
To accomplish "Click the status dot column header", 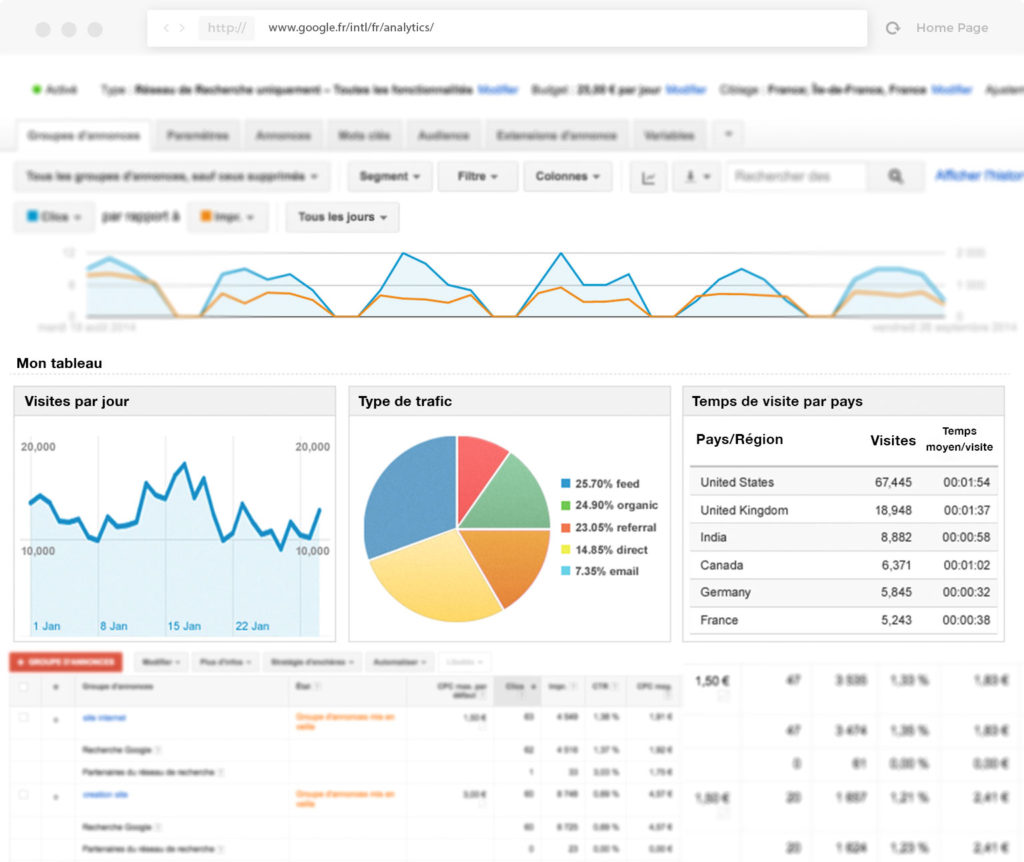I will click(x=56, y=687).
